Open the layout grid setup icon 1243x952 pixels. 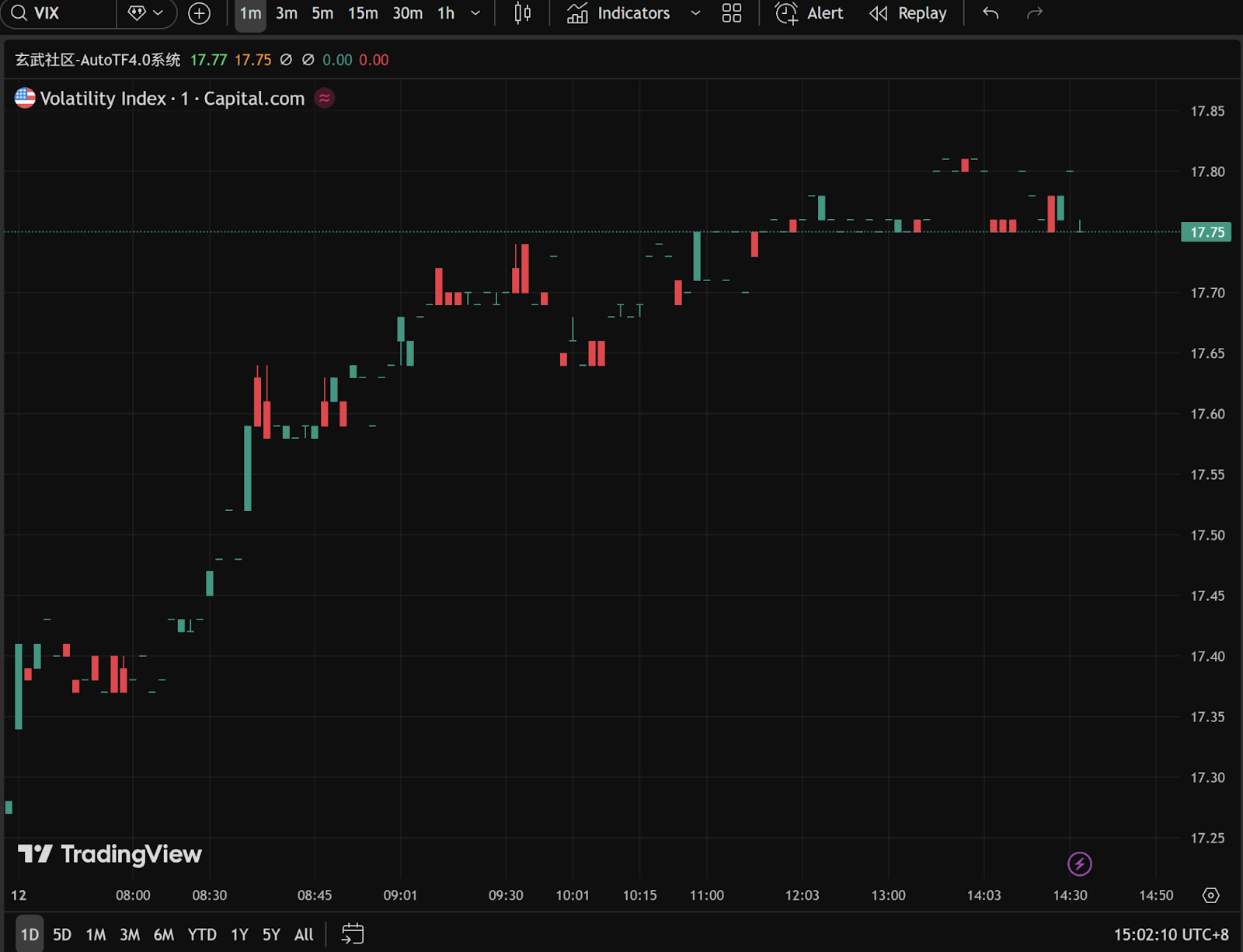(732, 13)
